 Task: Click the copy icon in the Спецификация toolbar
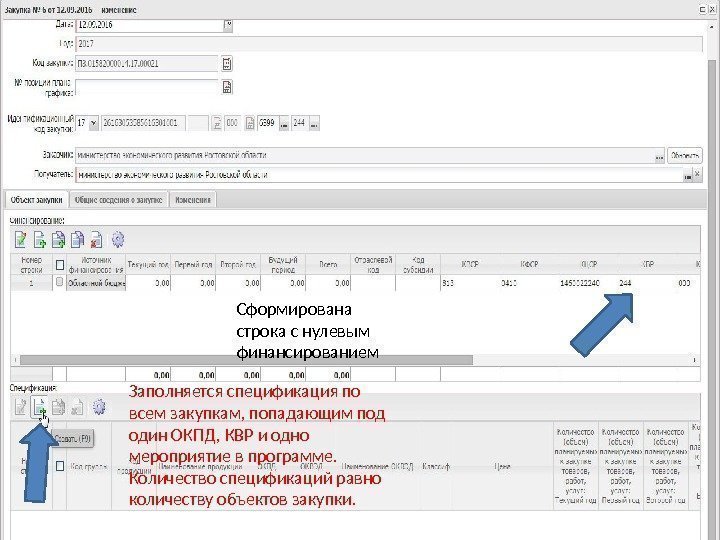(58, 407)
